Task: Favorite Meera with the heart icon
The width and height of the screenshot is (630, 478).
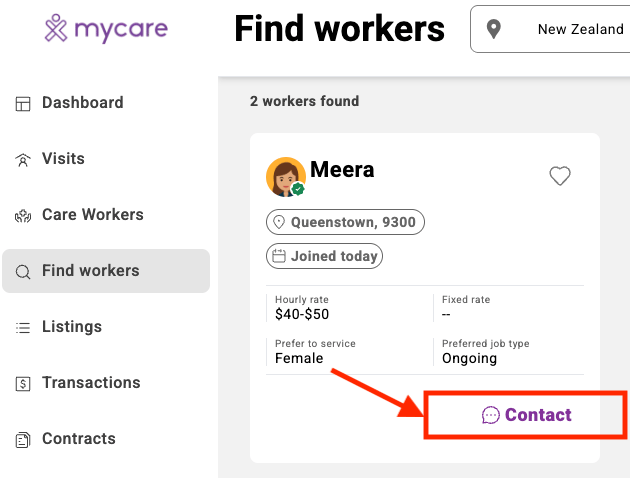Action: pyautogui.click(x=560, y=176)
